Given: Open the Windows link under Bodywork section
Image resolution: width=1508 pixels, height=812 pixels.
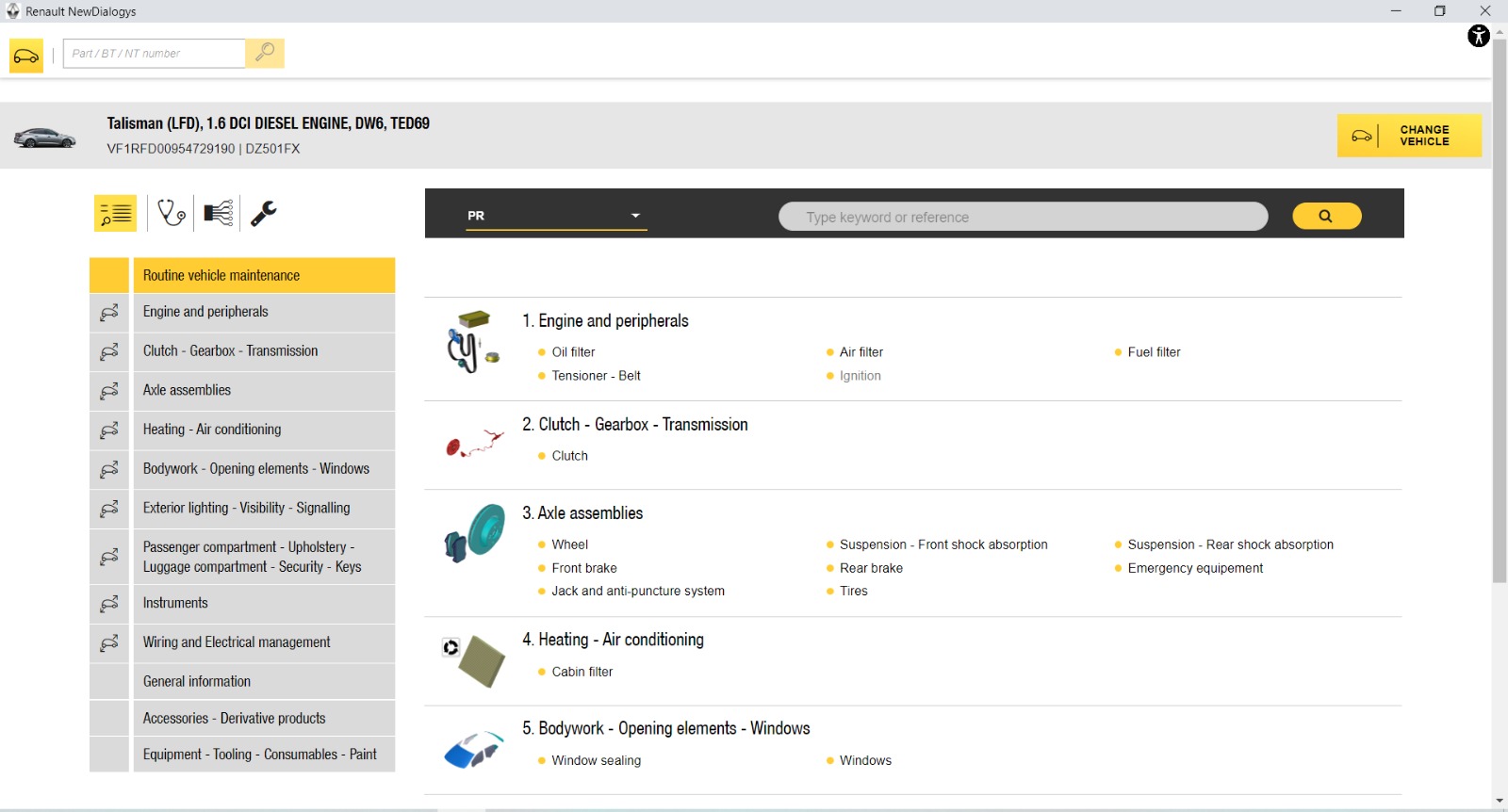Looking at the screenshot, I should [865, 760].
